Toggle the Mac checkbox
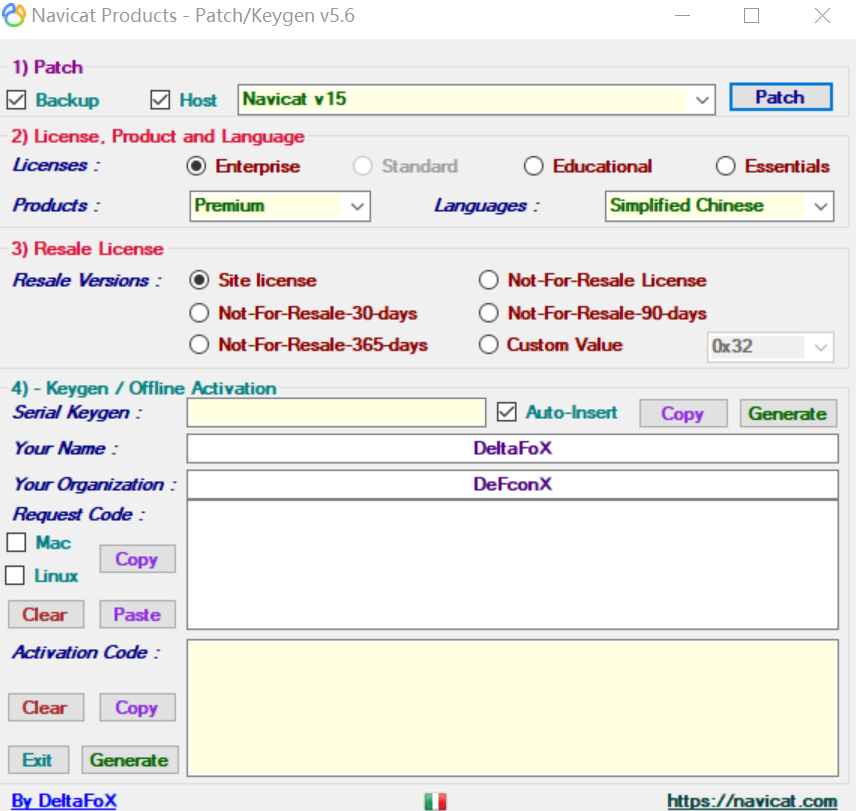This screenshot has height=811, width=856. click(x=16, y=542)
